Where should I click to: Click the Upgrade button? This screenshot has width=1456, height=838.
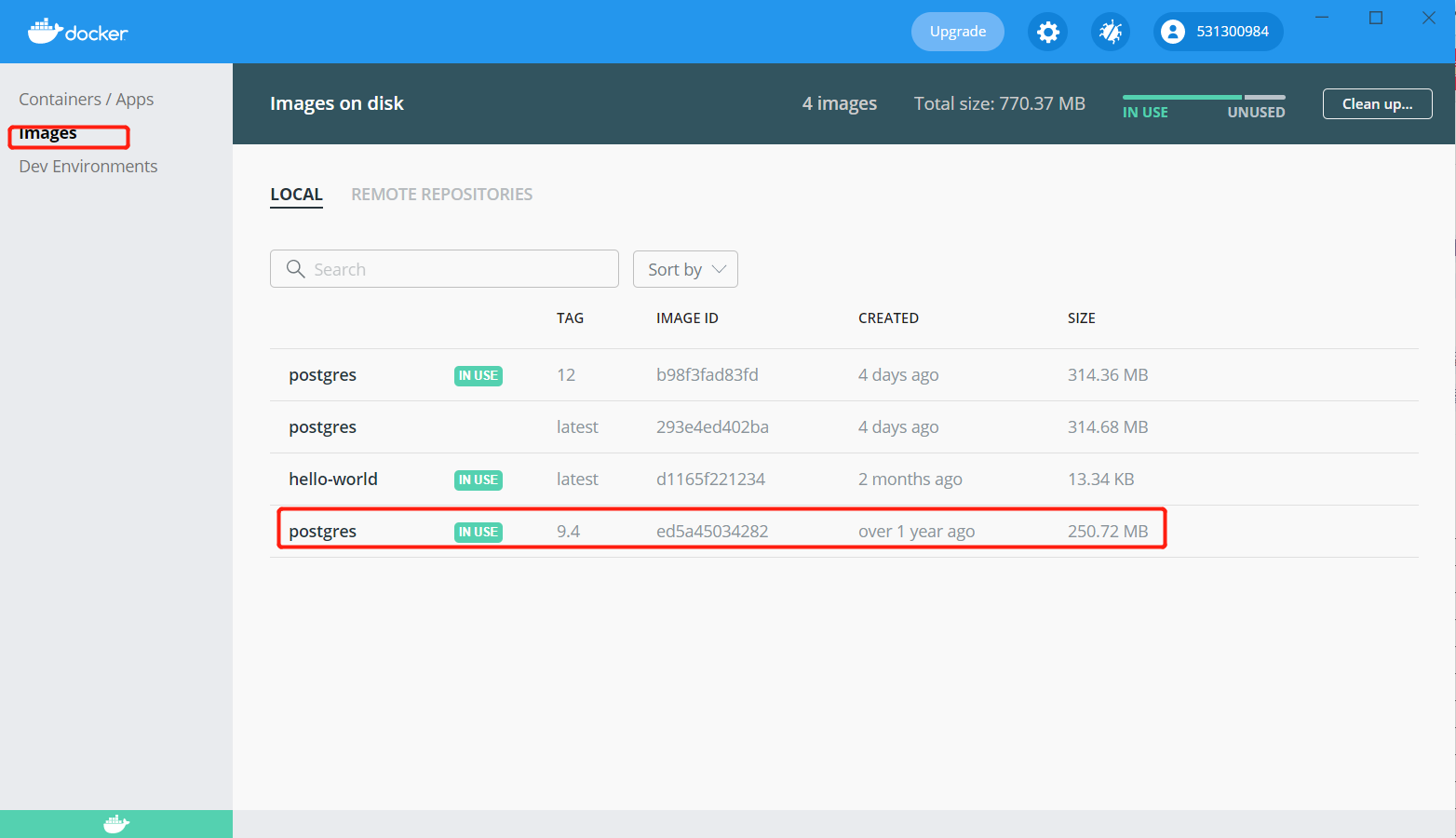[x=958, y=32]
